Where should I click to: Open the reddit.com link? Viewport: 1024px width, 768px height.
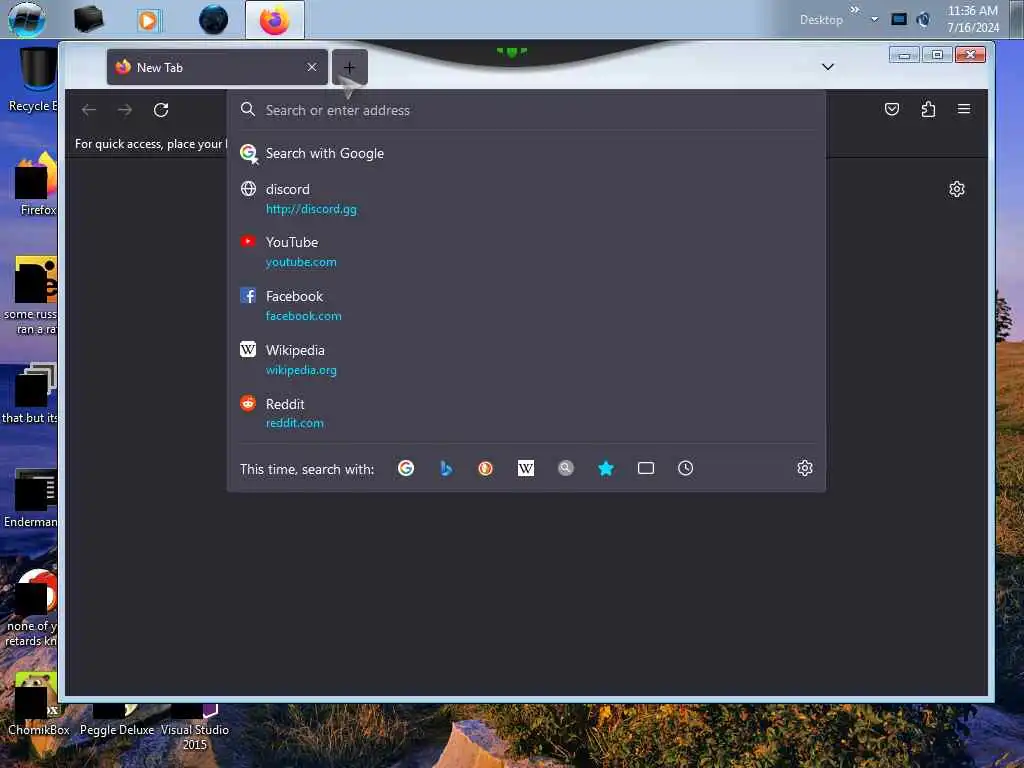tap(295, 423)
